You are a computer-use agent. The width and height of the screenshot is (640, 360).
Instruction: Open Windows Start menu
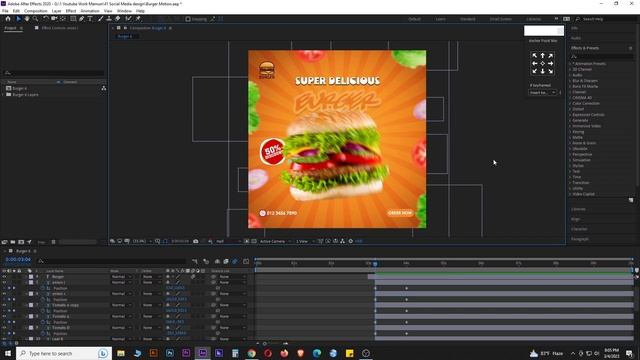(7, 353)
